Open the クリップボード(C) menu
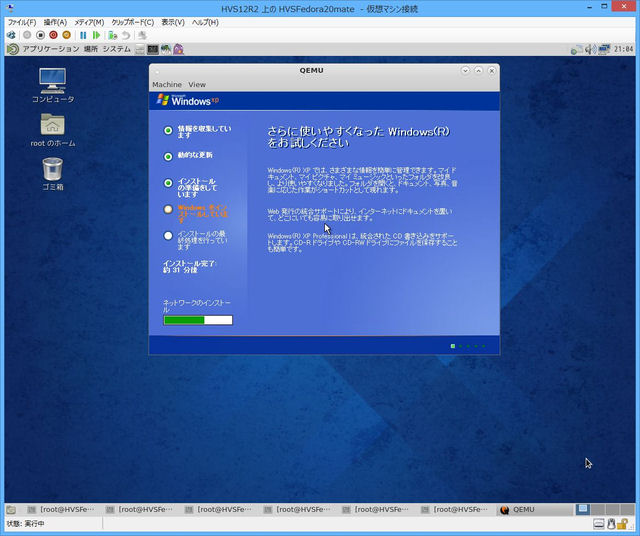Image resolution: width=640 pixels, height=536 pixels. point(133,22)
